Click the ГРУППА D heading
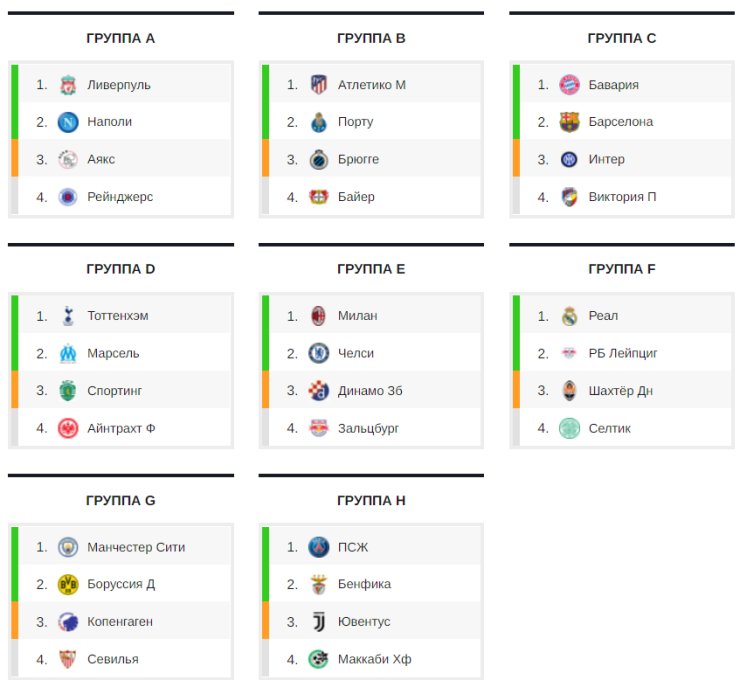The height and width of the screenshot is (680, 740). 121,269
